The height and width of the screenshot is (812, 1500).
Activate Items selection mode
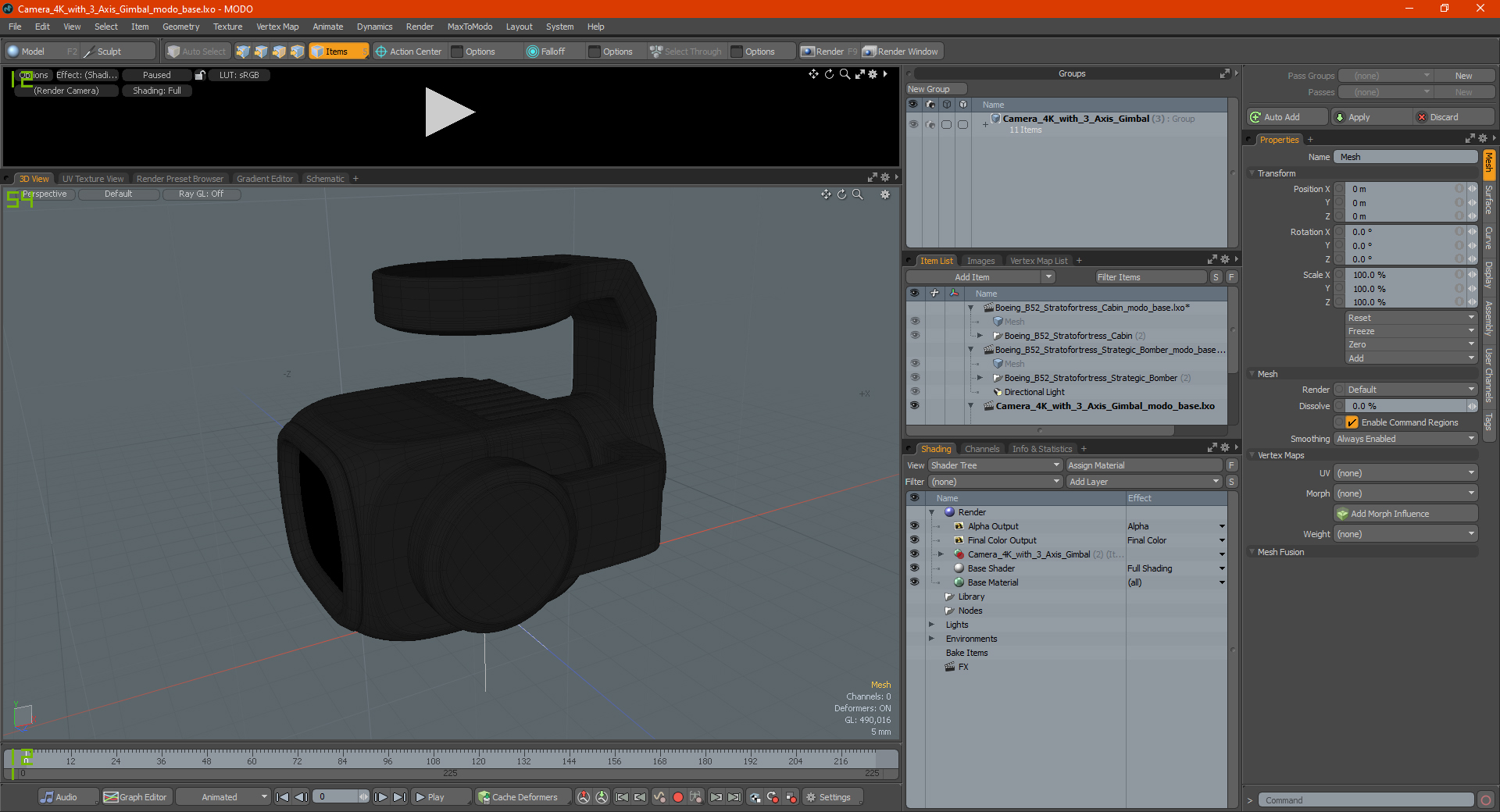tap(338, 52)
